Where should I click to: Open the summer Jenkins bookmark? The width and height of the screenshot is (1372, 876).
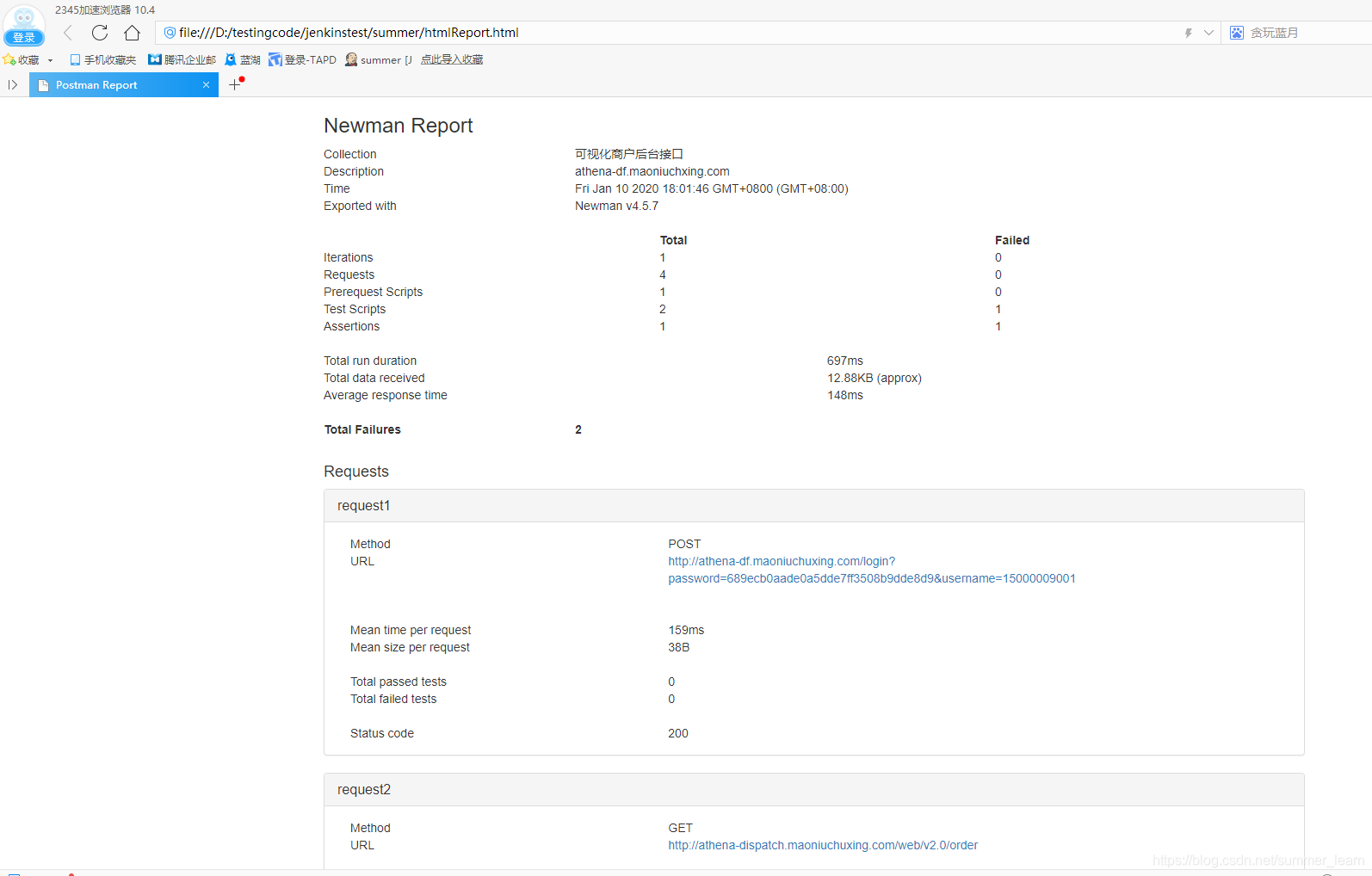pyautogui.click(x=378, y=59)
